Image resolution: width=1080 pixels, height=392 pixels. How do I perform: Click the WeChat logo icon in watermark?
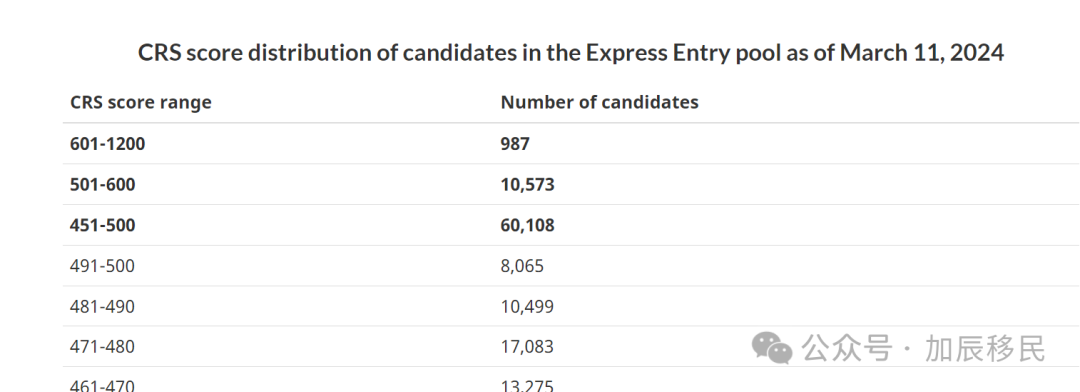[772, 347]
